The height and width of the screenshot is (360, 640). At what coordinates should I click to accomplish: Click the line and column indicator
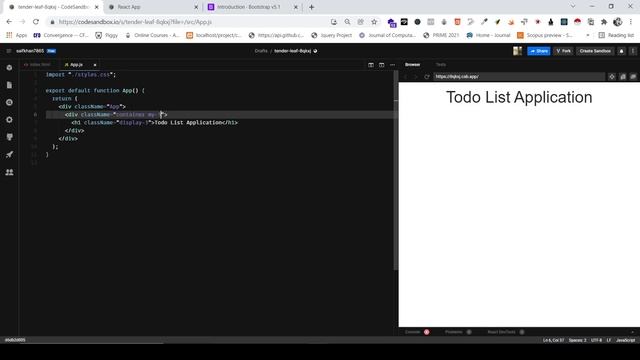click(553, 340)
